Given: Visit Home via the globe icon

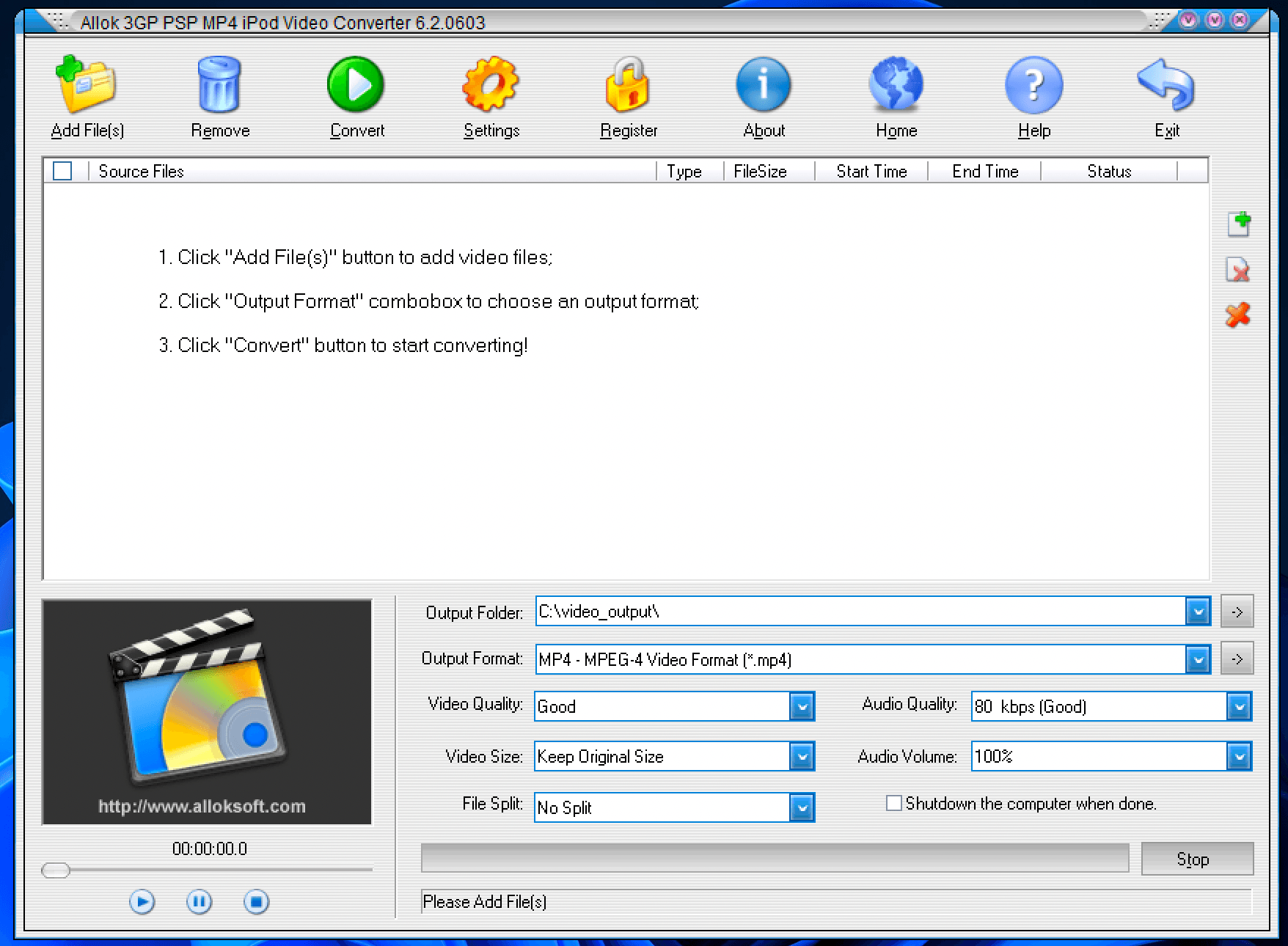Looking at the screenshot, I should 896,84.
